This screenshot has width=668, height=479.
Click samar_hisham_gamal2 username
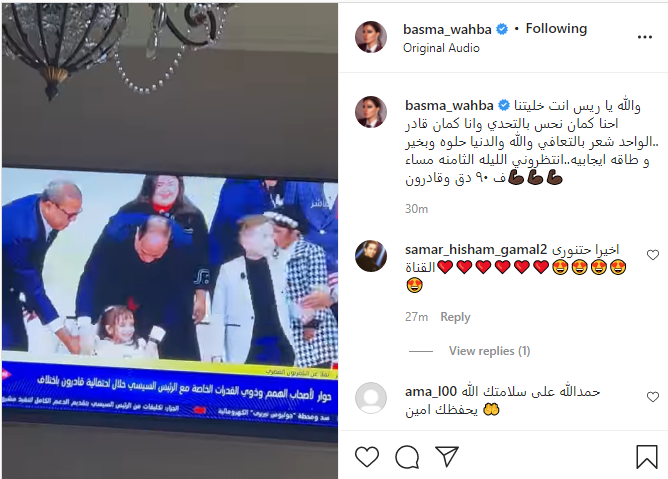[x=476, y=249]
